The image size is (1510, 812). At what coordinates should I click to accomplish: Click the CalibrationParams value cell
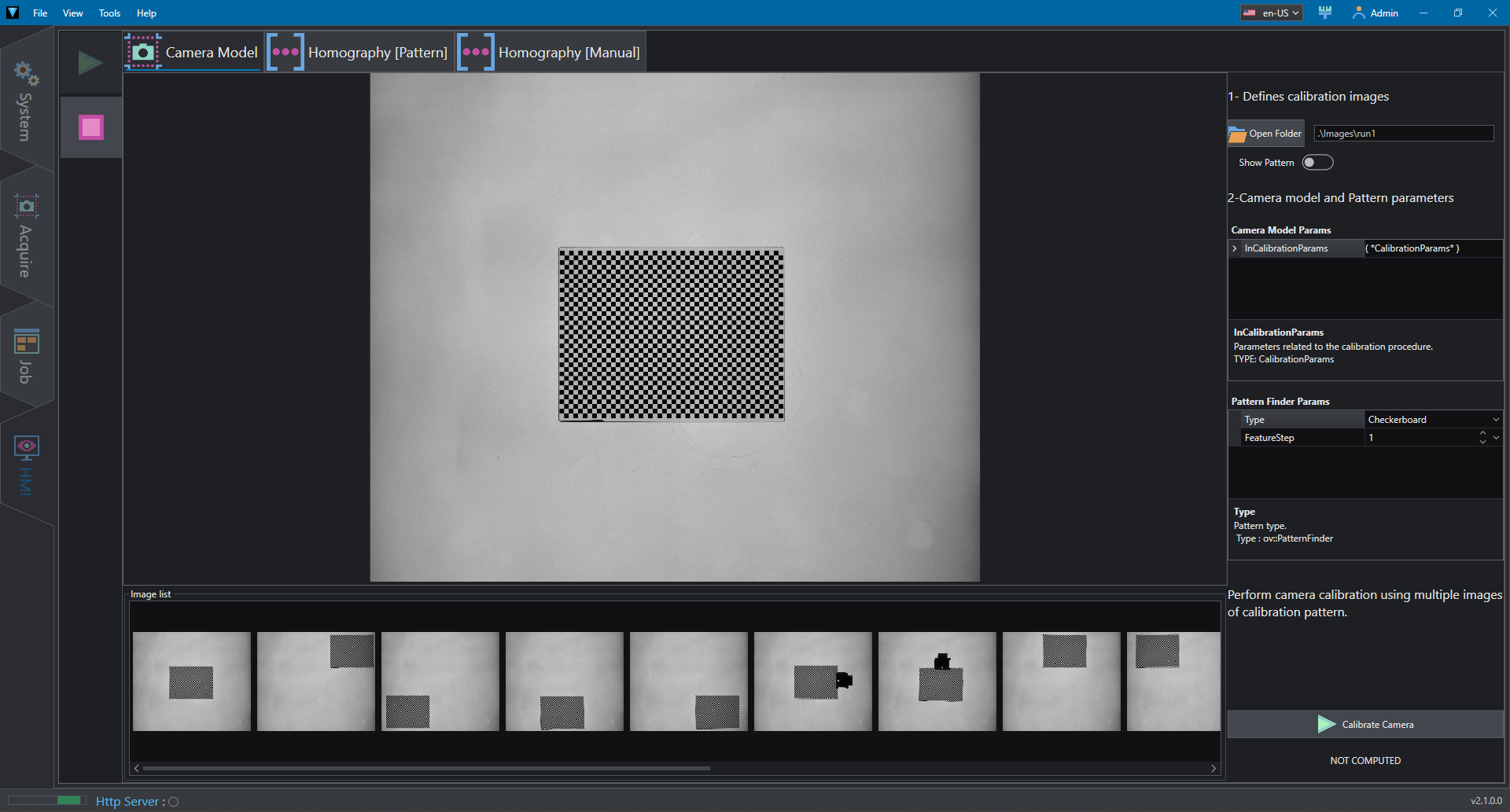(1434, 248)
